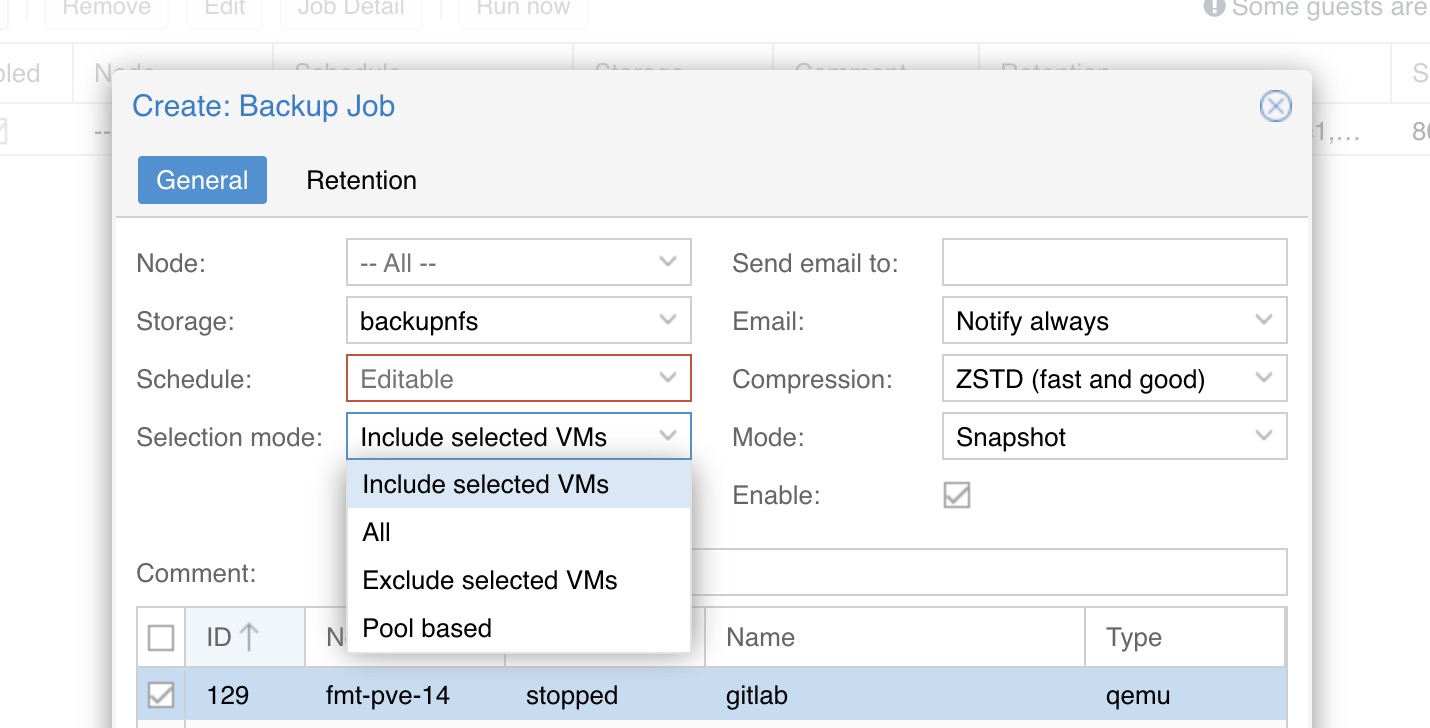
Task: Select "Exclude selected VMs" option
Action: click(x=490, y=580)
